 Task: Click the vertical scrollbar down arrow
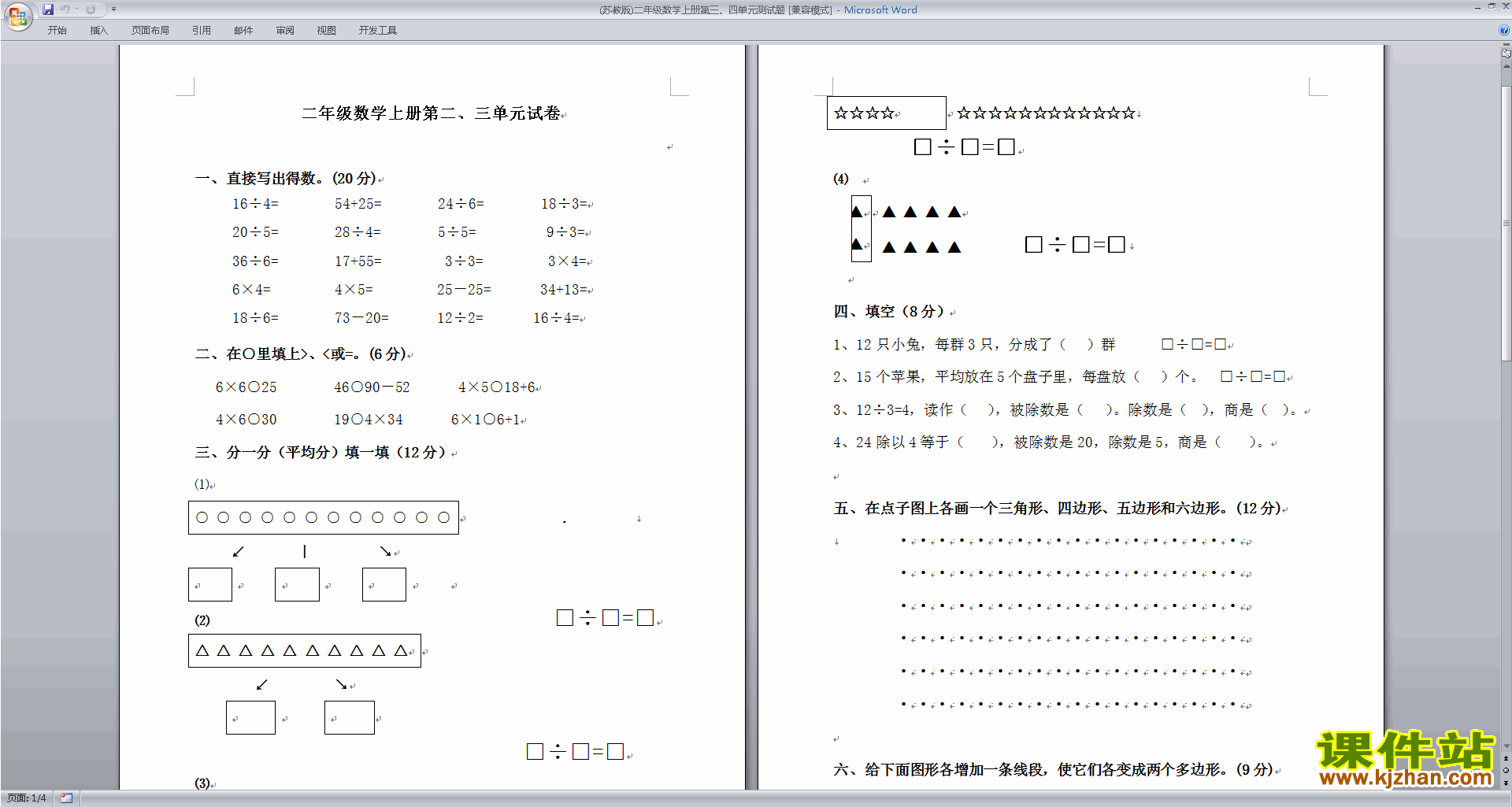(x=1506, y=746)
